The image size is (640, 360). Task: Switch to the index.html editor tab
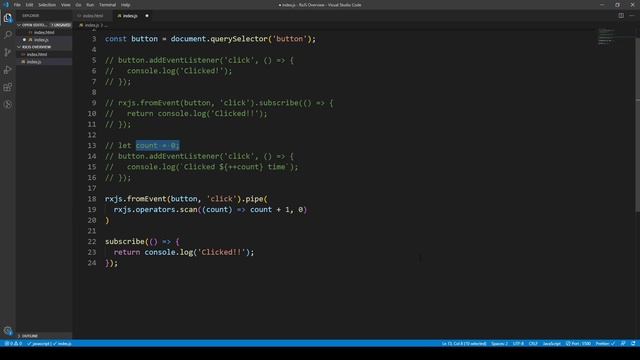(x=93, y=16)
